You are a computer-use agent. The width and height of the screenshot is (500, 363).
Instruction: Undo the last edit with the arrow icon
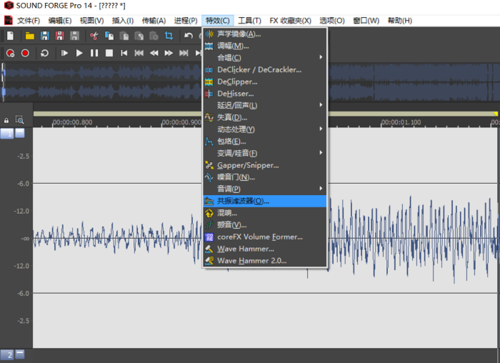pos(188,36)
